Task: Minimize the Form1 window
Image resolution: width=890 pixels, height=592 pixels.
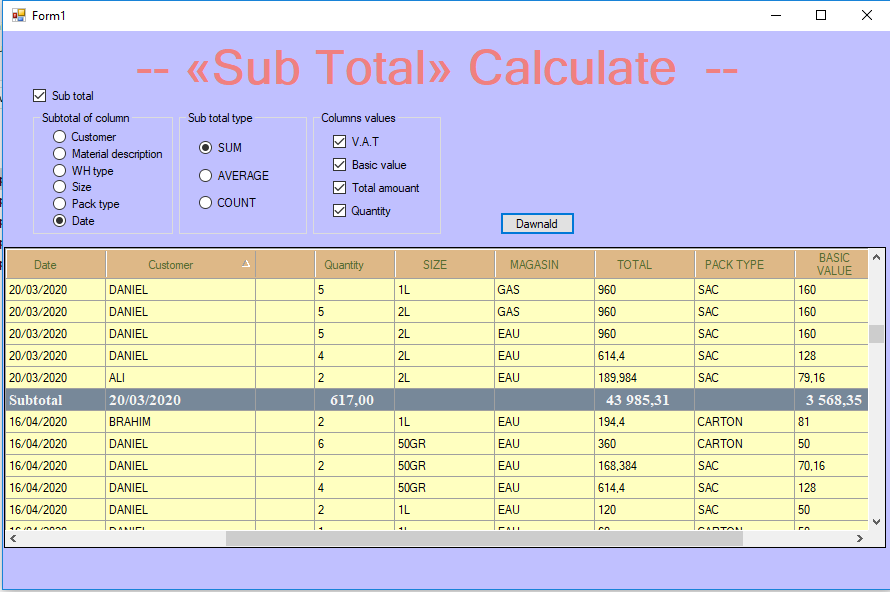Action: click(x=776, y=15)
